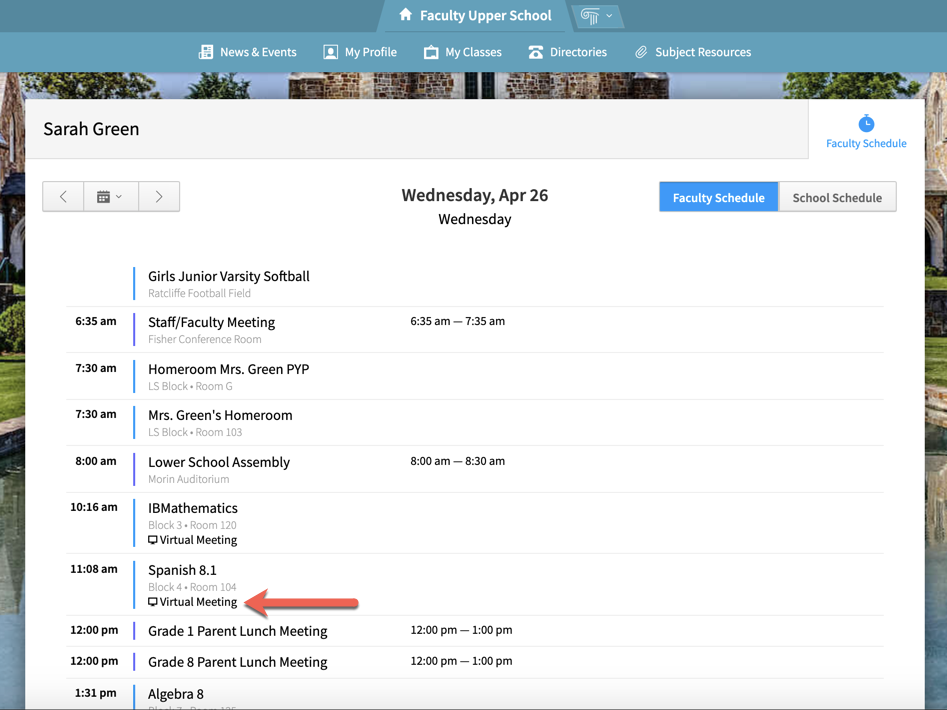Click the Faculty Schedule clock icon
This screenshot has width=947, height=710.
[x=866, y=123]
